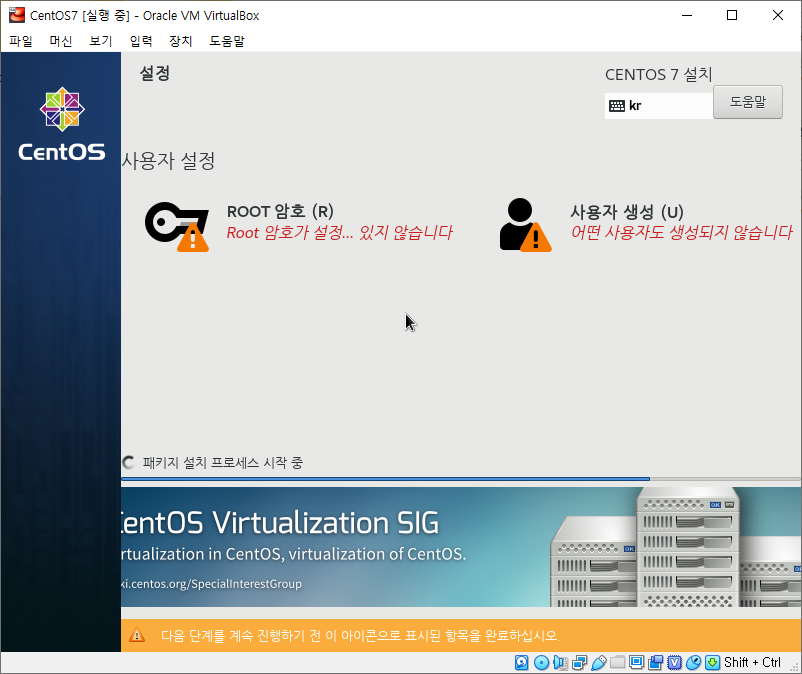802x674 pixels.
Task: Click the mouse integration status icon
Action: click(694, 662)
